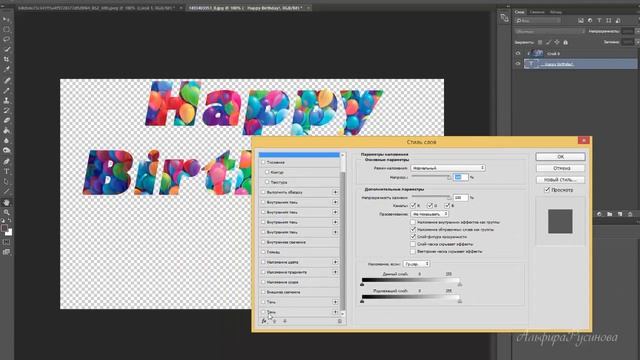640x360 pixels.
Task: Select the Horizontal Type tool
Action: (x=7, y=171)
